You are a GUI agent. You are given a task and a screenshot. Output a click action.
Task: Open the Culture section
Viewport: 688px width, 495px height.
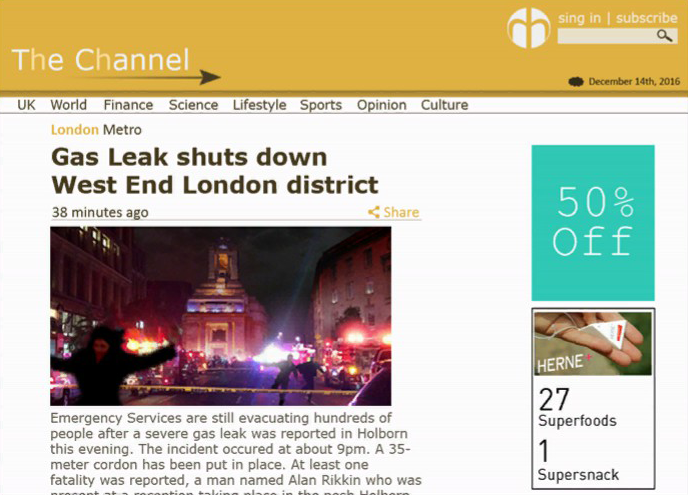point(444,105)
